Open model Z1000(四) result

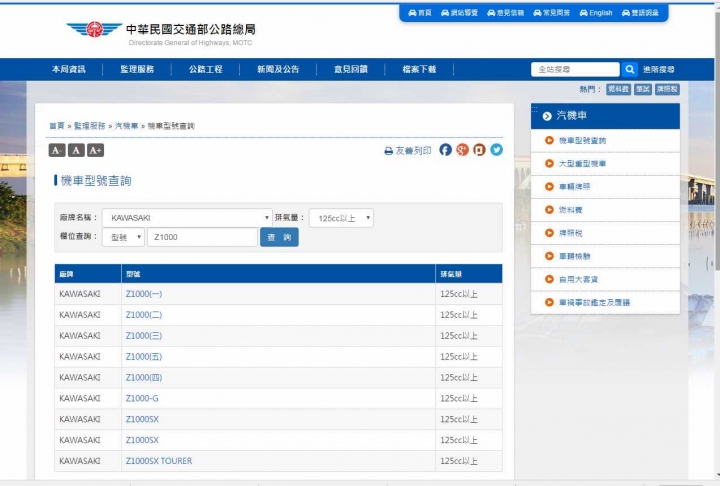coord(144,378)
